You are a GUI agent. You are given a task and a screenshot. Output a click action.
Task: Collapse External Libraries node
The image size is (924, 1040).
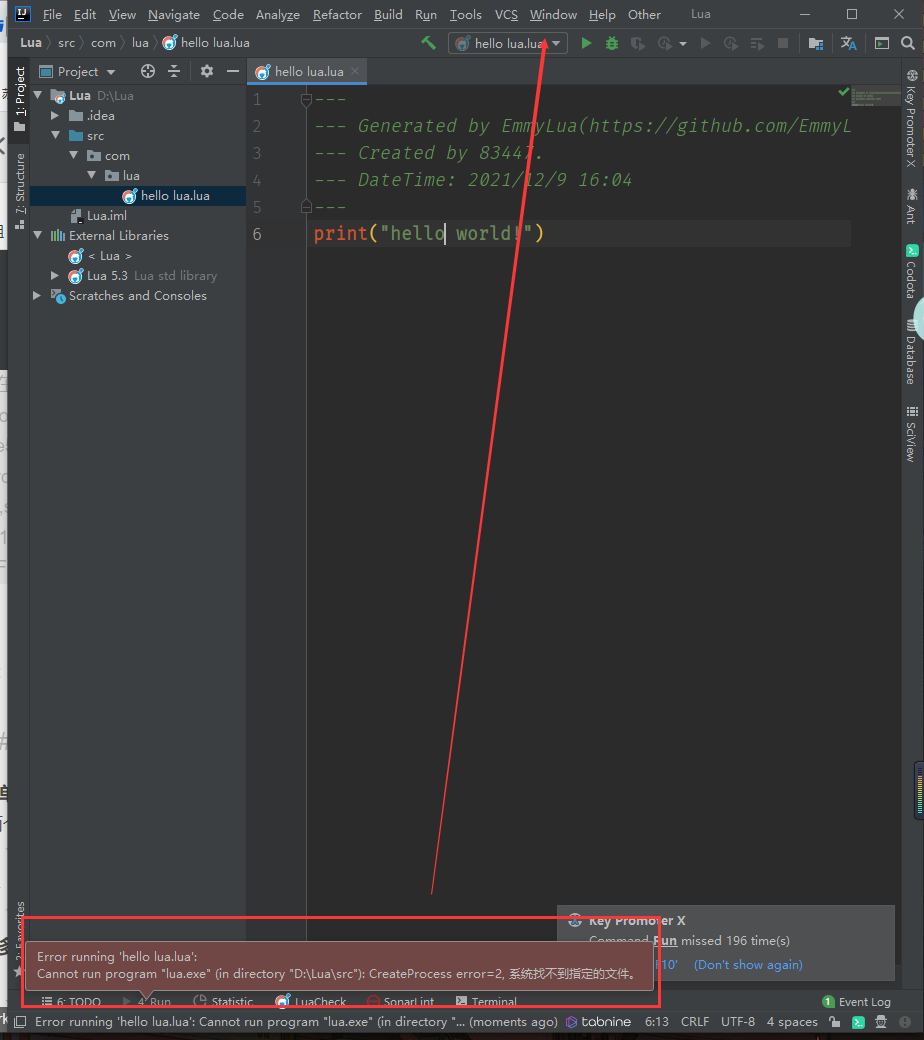[38, 235]
